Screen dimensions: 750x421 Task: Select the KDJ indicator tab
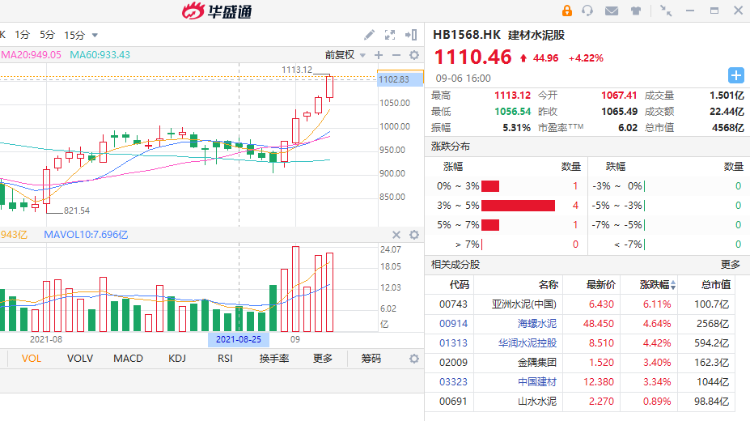coord(177,358)
